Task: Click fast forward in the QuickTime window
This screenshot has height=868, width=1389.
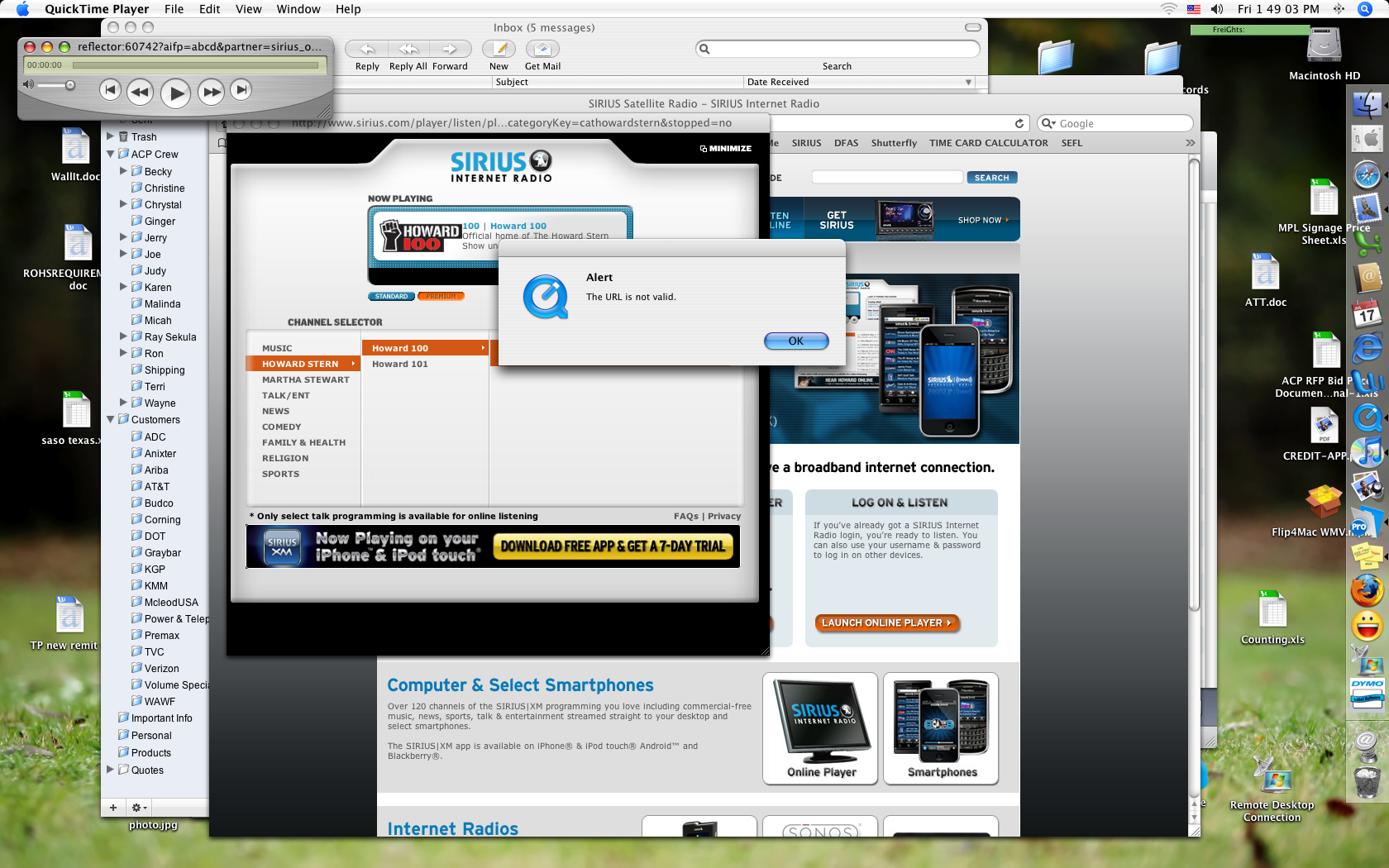Action: click(x=212, y=92)
